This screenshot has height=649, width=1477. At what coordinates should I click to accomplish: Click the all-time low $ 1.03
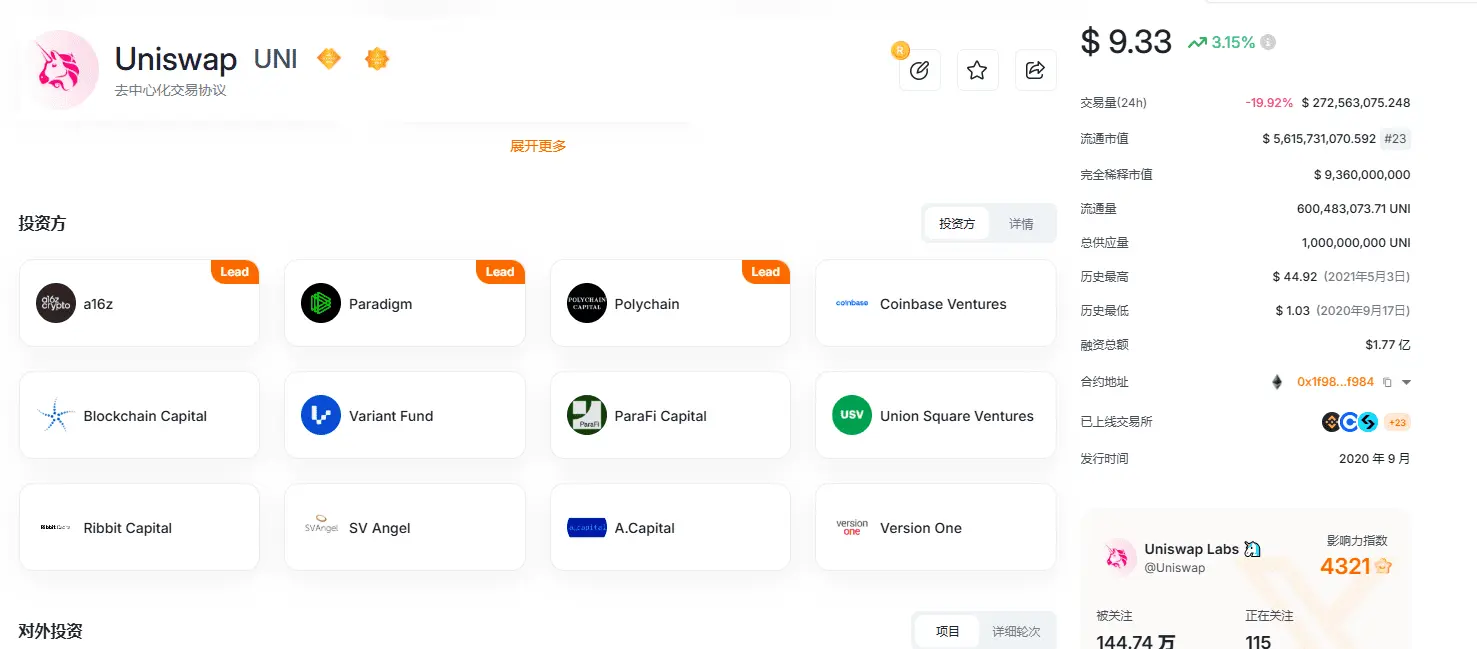1293,311
